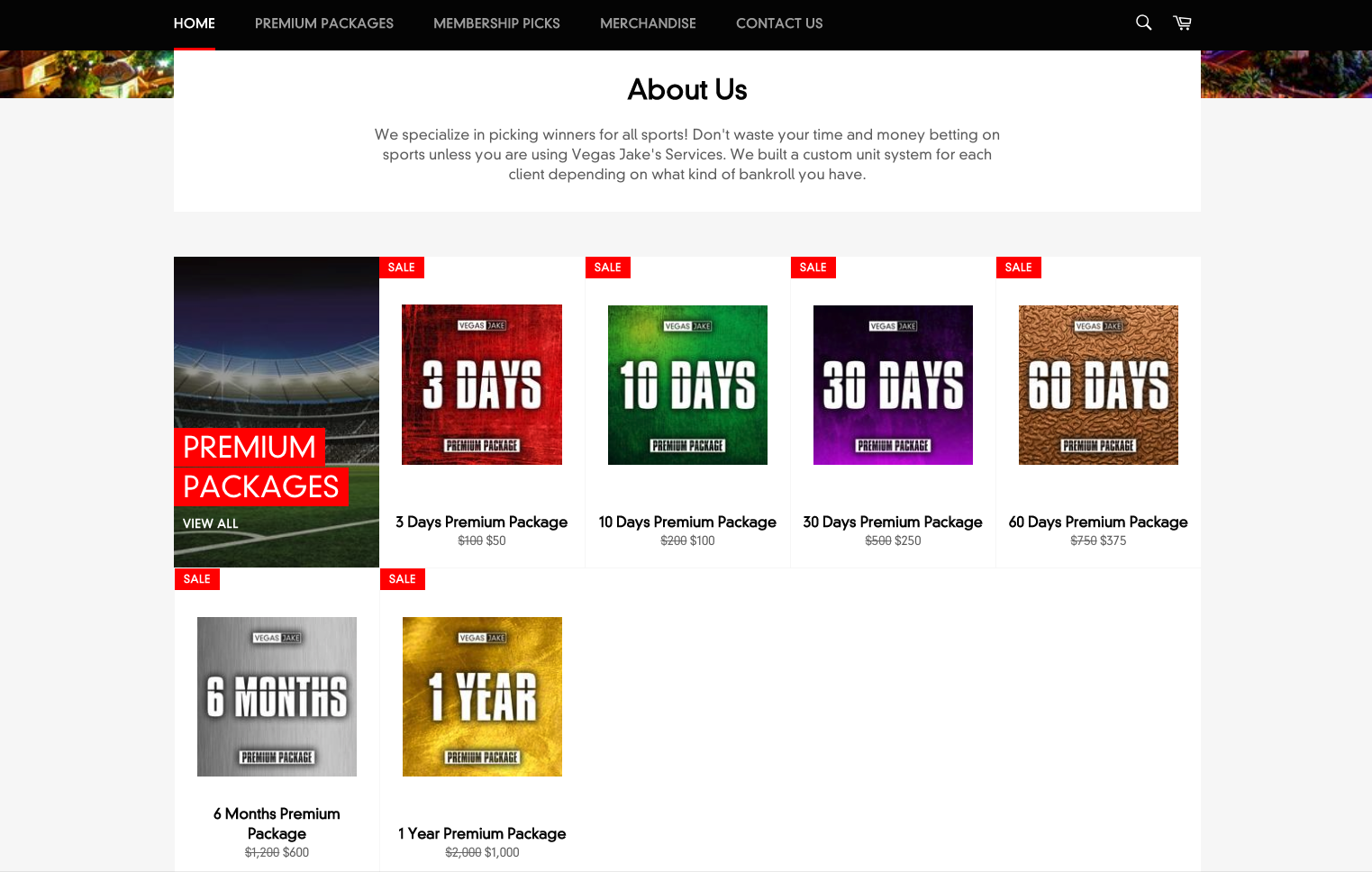1372x872 pixels.
Task: Click the VIEW ALL link on banner
Action: coord(211,523)
